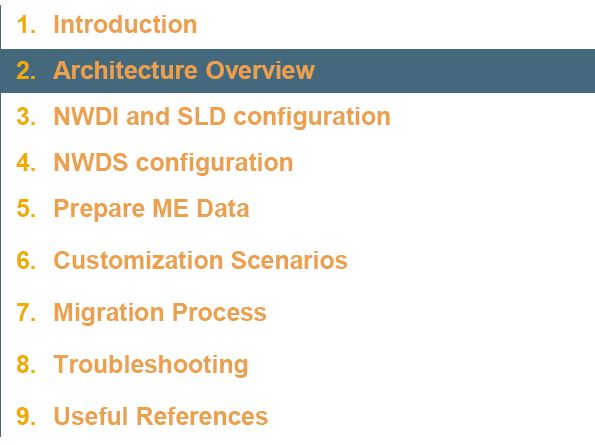Open the NWDS configuration section
Screen dimensions: 595x445
pyautogui.click(x=173, y=163)
